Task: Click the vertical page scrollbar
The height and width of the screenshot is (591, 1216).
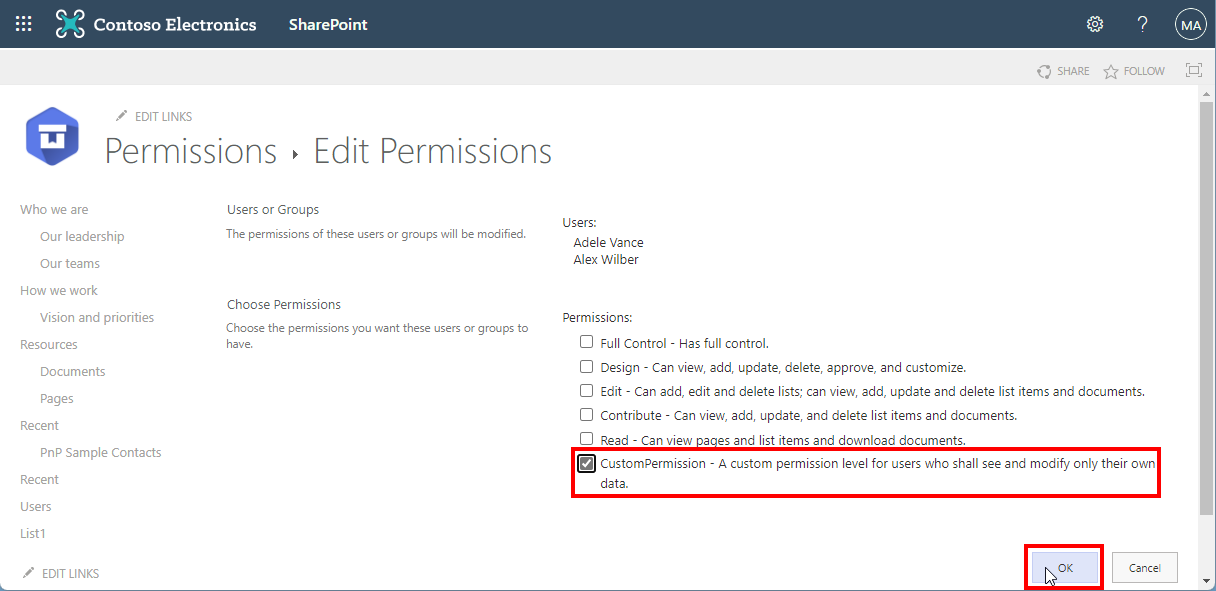Action: click(x=1206, y=300)
